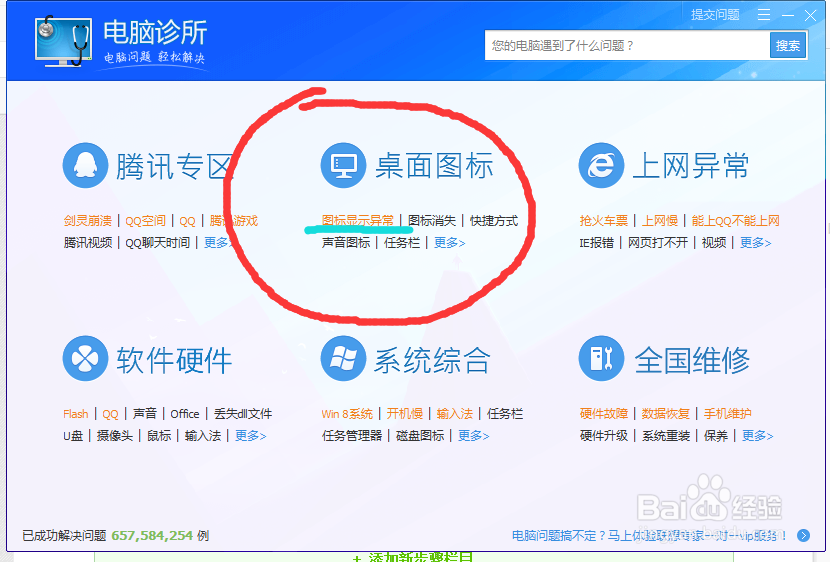
Task: Open 硬件故障 link
Action: pyautogui.click(x=603, y=414)
